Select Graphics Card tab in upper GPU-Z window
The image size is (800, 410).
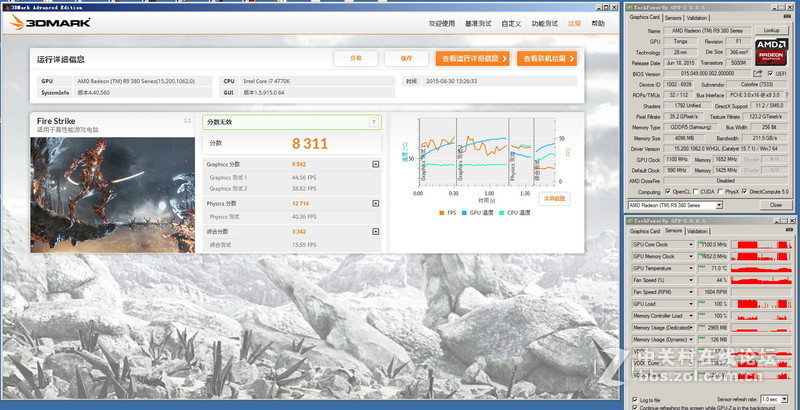point(645,17)
